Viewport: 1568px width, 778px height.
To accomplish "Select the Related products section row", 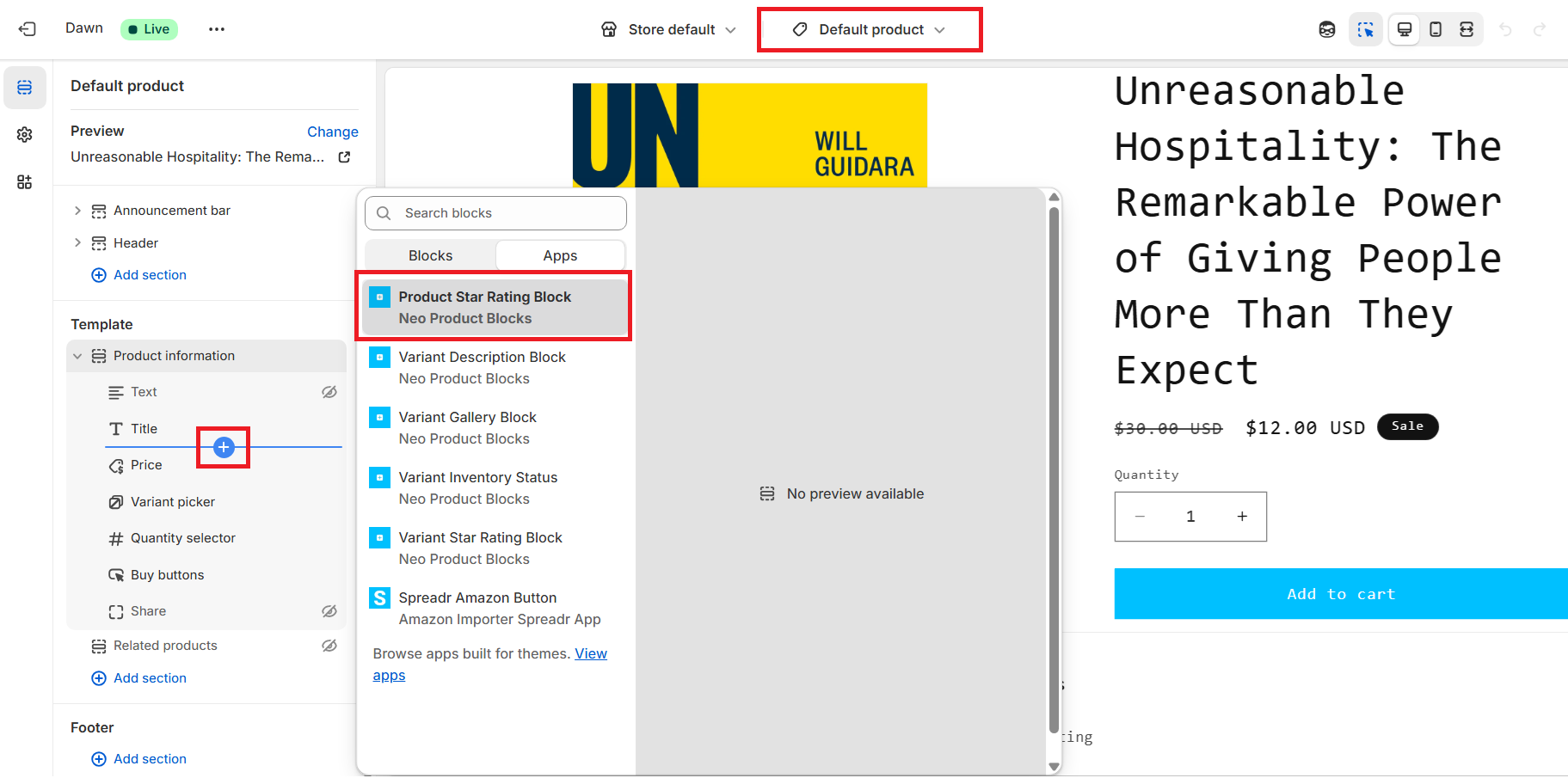I will (206, 646).
